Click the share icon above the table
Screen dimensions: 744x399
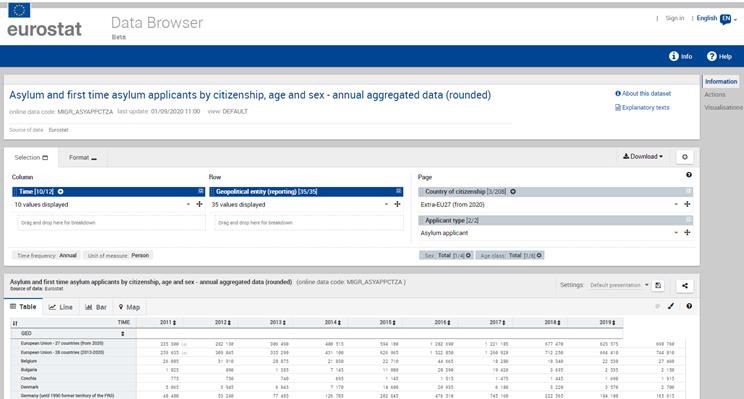click(x=685, y=286)
